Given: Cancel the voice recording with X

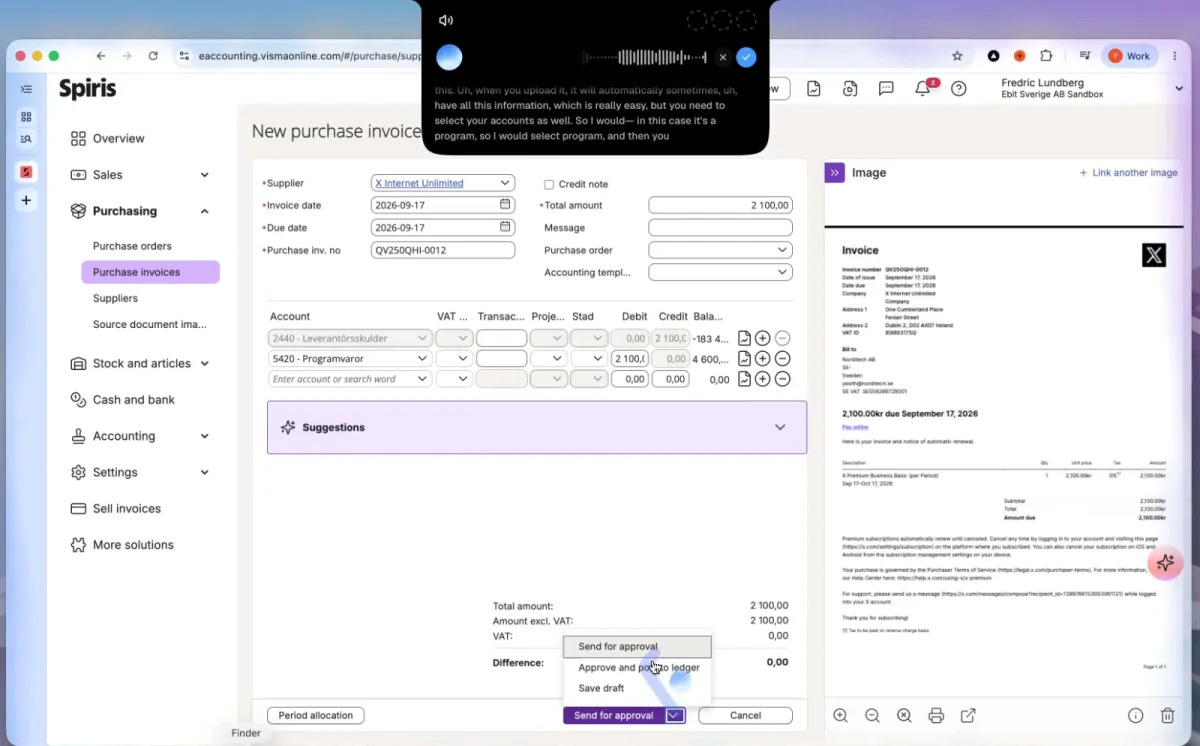Looking at the screenshot, I should (x=723, y=57).
